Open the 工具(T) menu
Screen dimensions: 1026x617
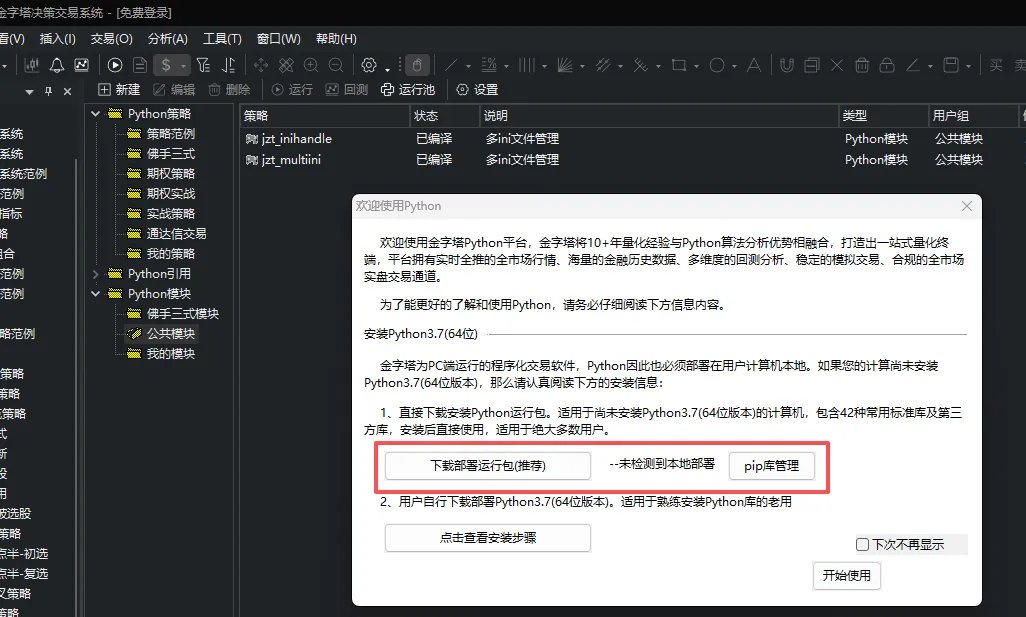pos(222,39)
